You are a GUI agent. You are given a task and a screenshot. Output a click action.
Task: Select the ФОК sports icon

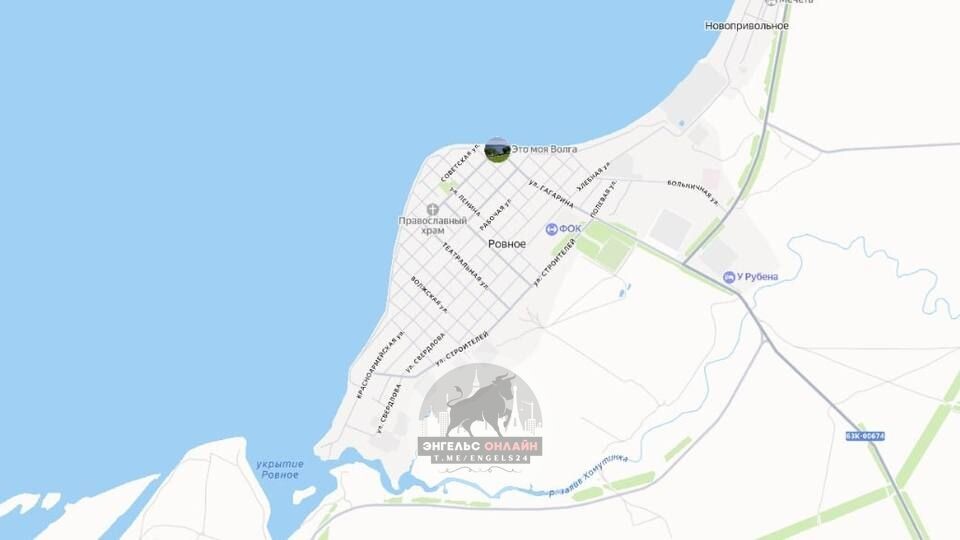point(552,229)
